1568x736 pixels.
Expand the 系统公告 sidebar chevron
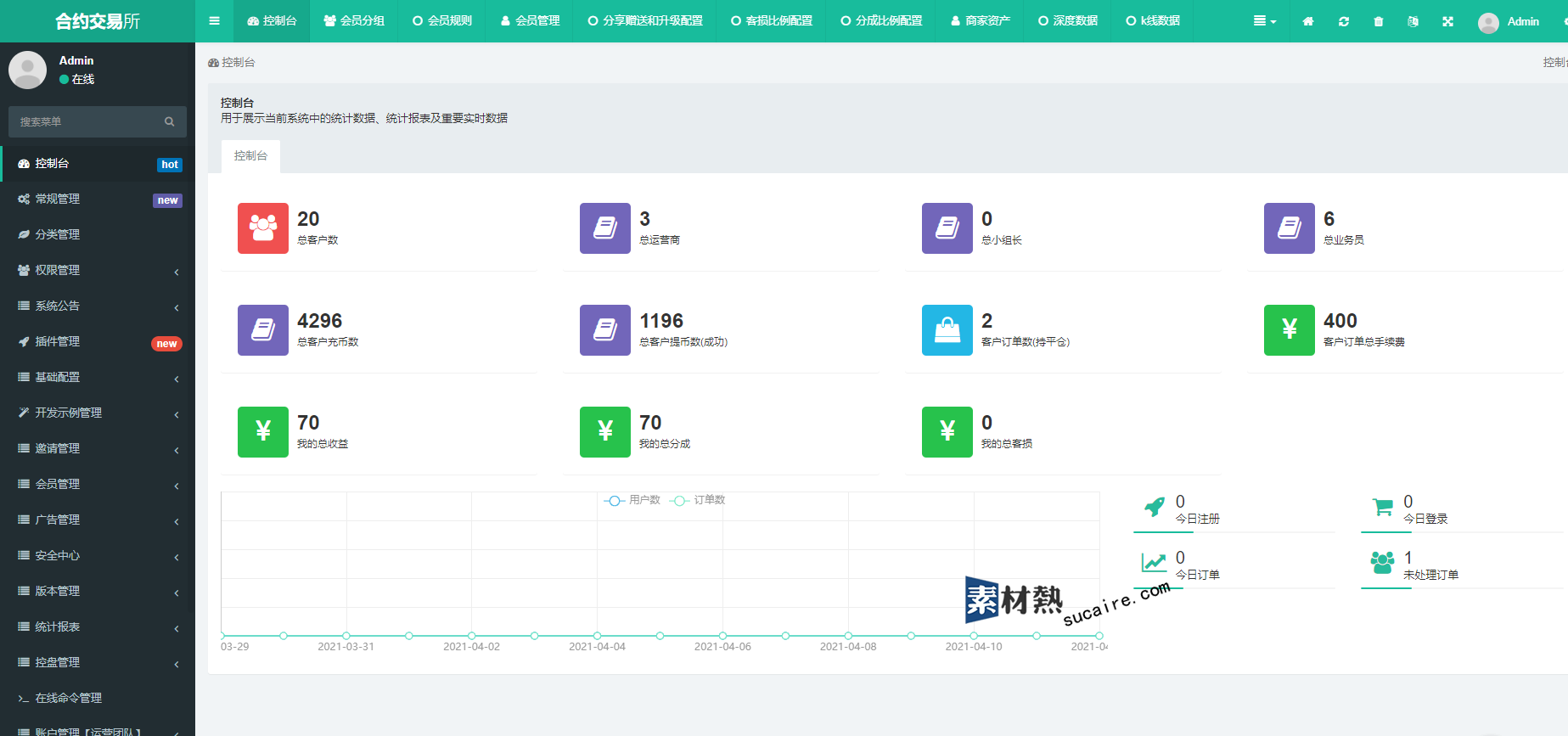coord(177,307)
